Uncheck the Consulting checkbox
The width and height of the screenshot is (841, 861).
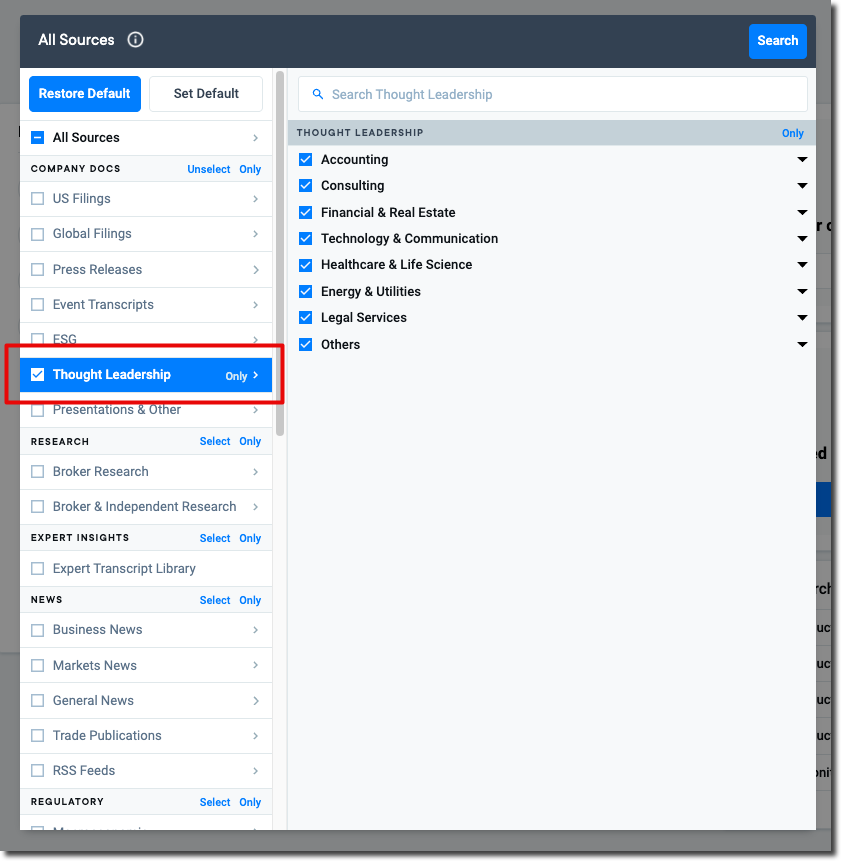[x=305, y=185]
